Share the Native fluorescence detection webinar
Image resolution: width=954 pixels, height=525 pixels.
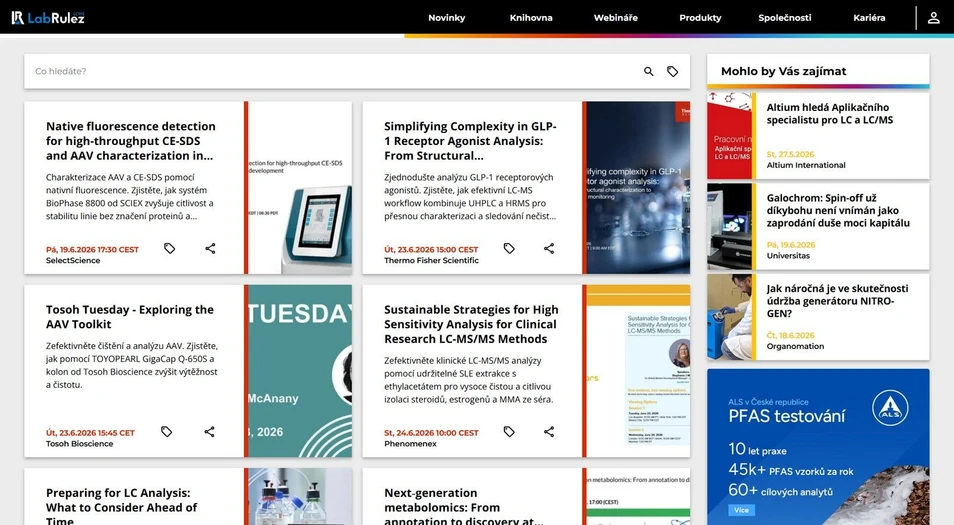(210, 248)
